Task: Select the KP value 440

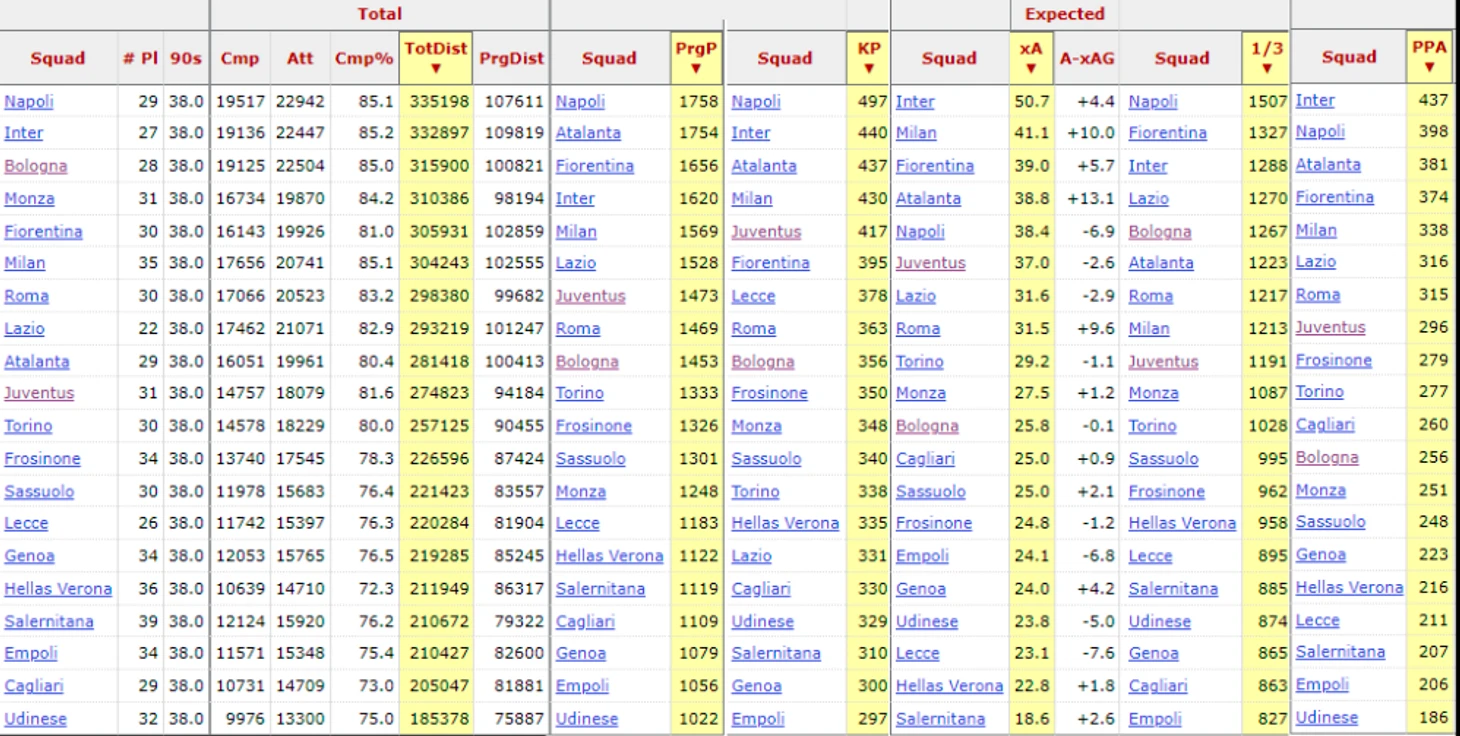Action: (872, 133)
